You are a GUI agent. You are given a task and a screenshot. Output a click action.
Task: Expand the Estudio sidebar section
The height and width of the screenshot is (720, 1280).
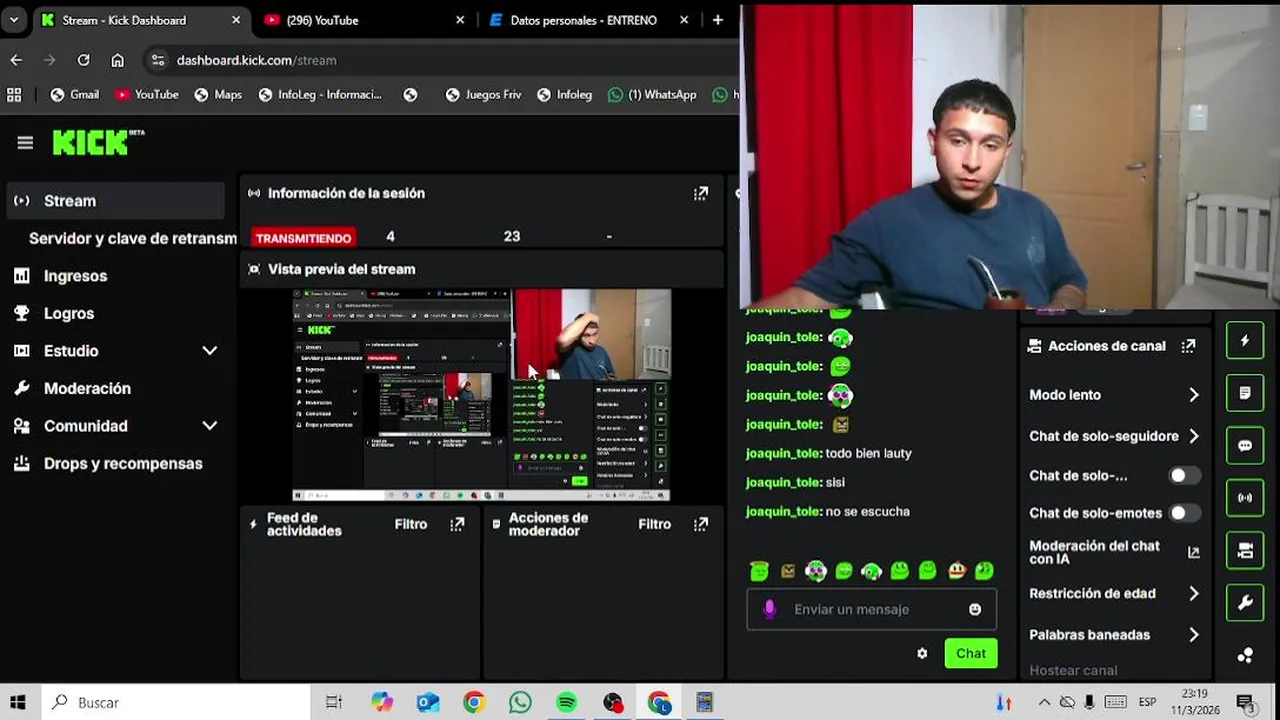(x=210, y=351)
